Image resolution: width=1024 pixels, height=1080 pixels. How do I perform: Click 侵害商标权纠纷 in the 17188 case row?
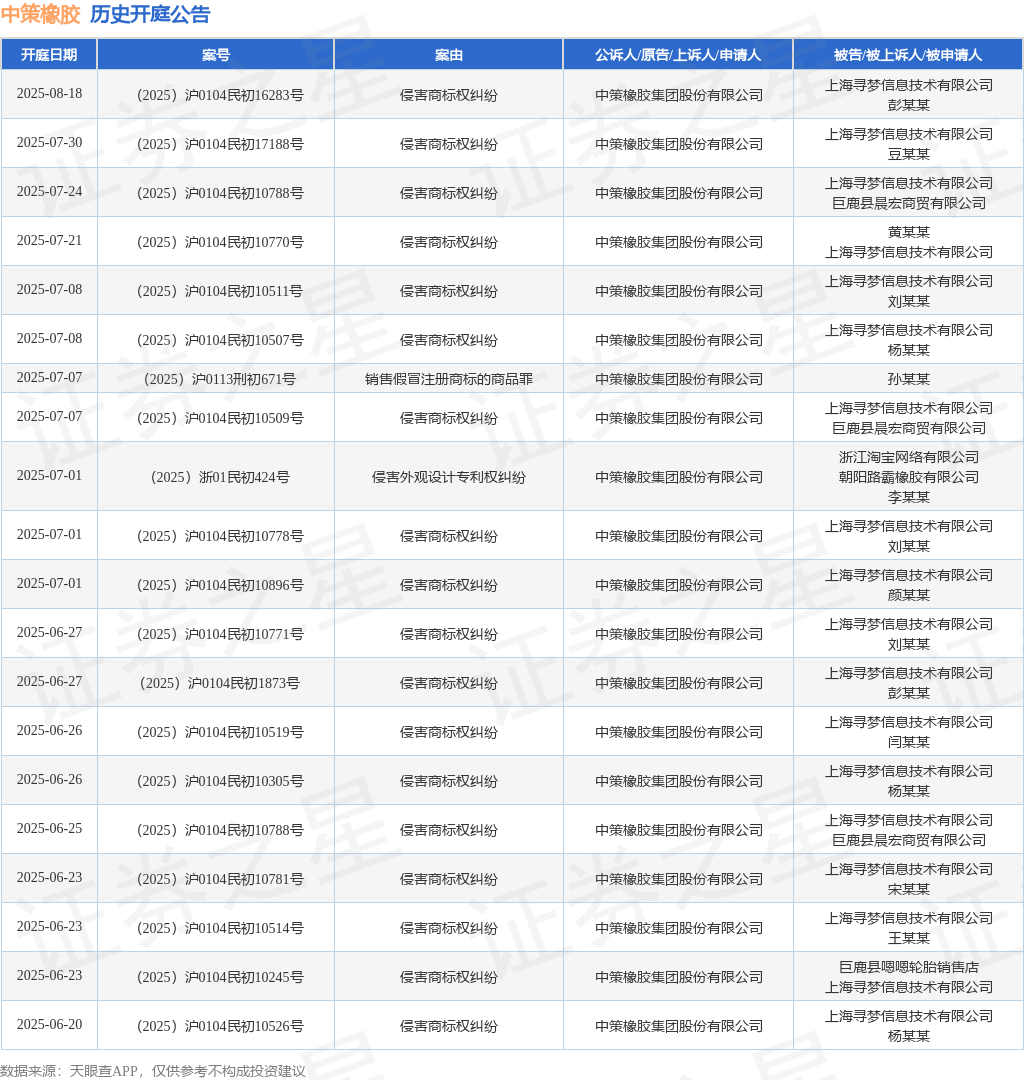point(448,145)
